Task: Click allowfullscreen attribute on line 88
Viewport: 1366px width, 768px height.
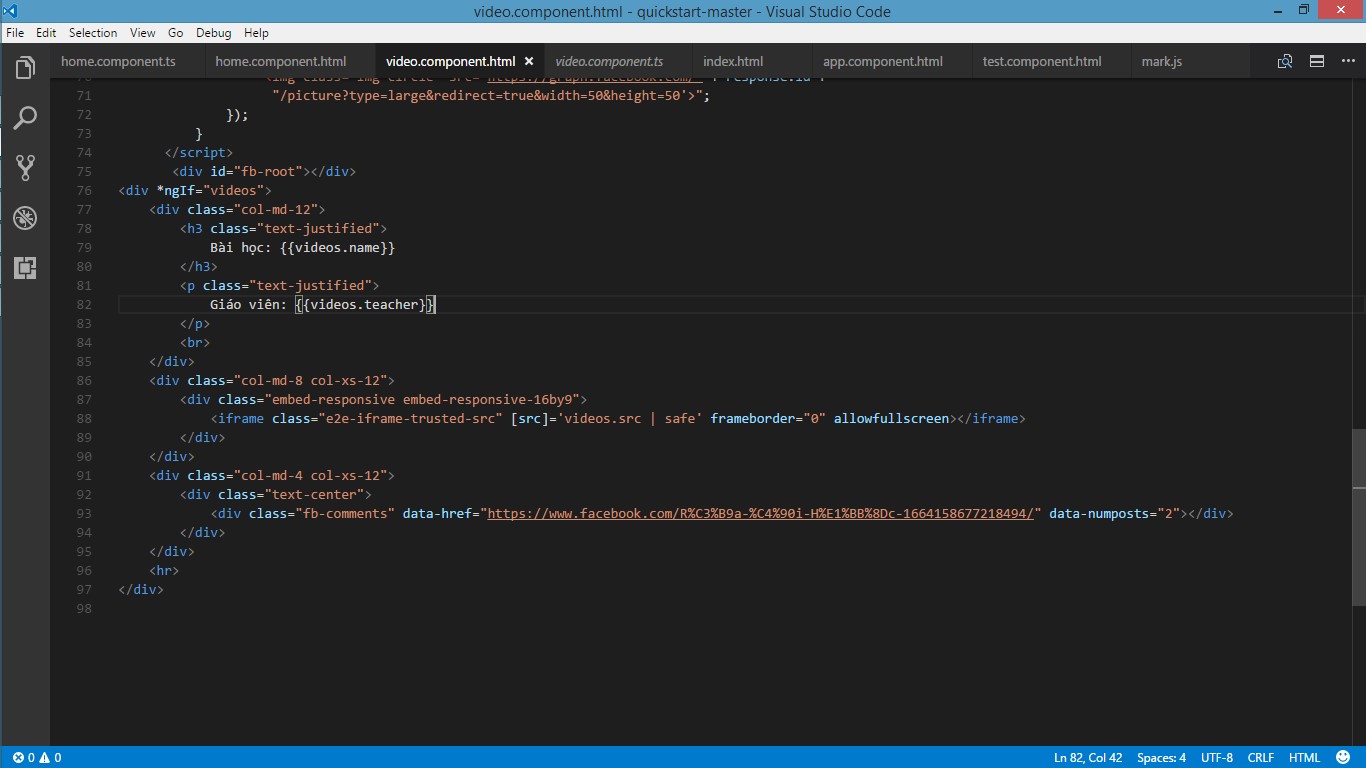Action: 891,418
